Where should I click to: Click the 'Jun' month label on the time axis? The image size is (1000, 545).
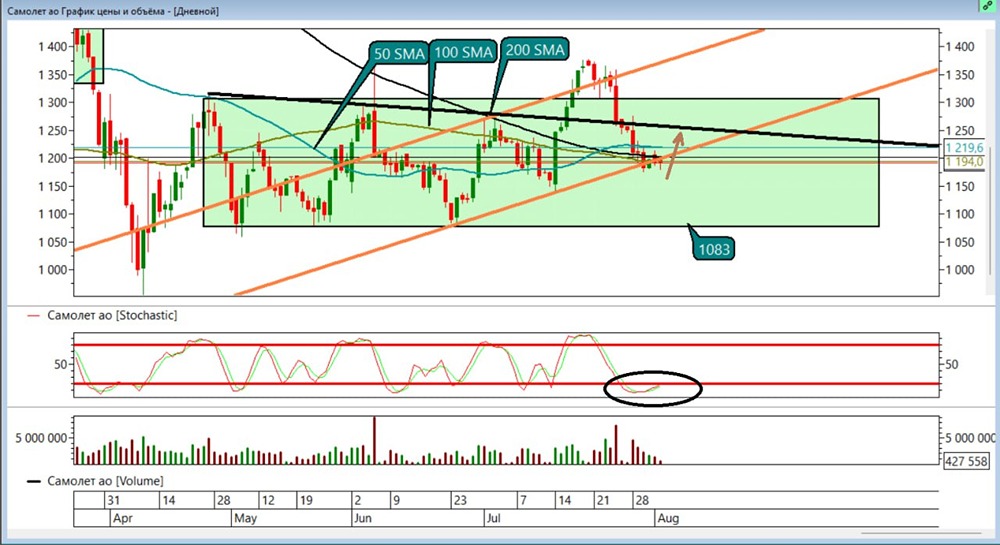pos(362,518)
